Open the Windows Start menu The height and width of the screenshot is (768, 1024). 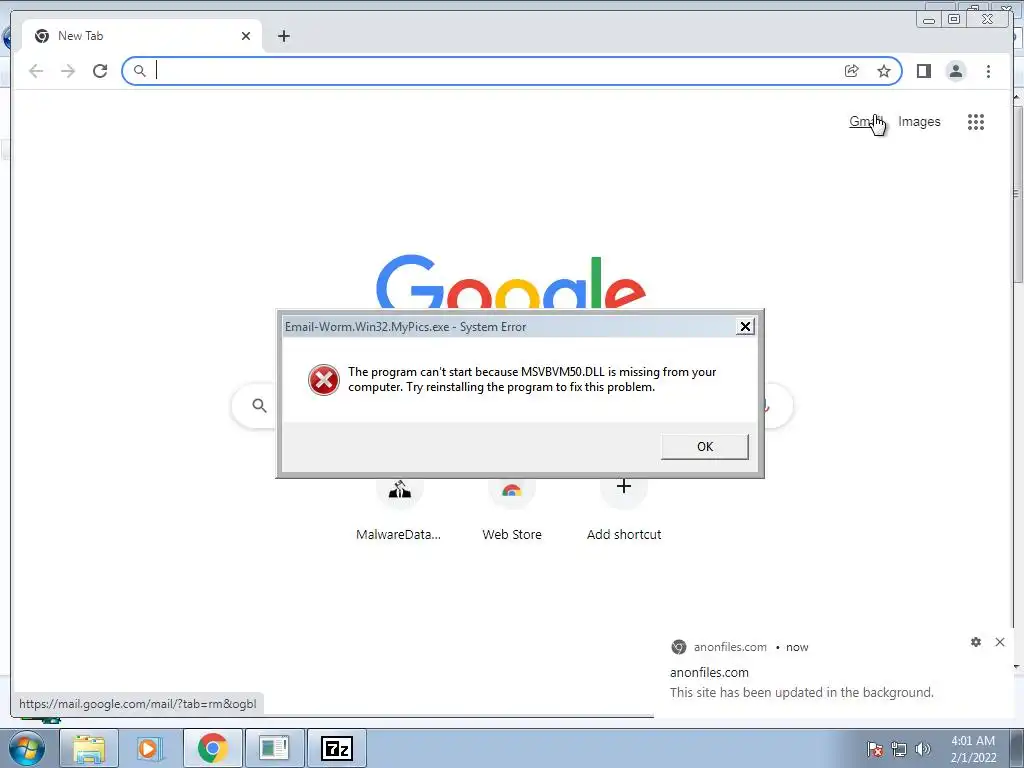point(27,748)
